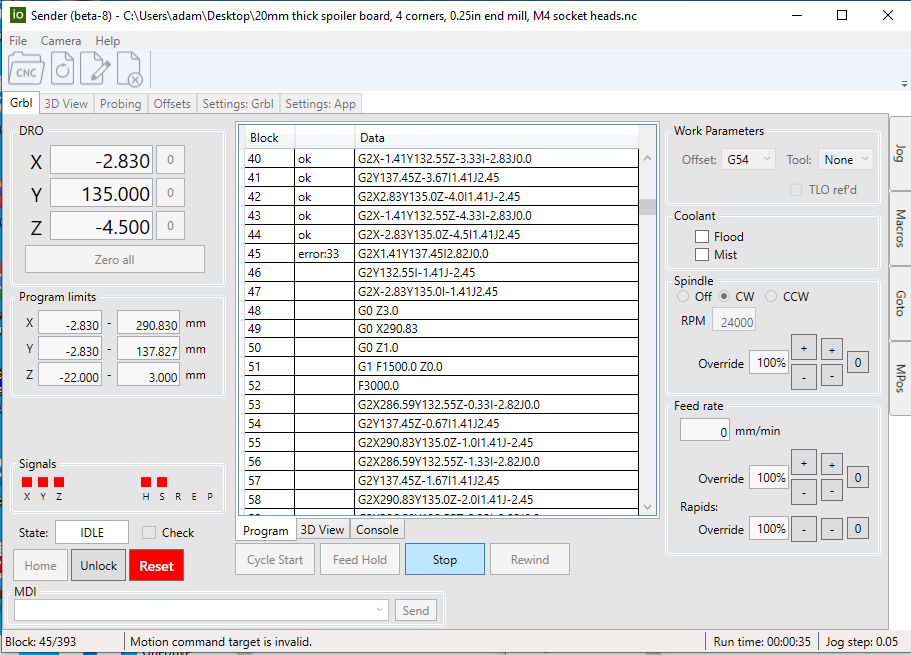Reset spindle override with 0 button
Viewport: 911px width, 655px height.
(857, 362)
